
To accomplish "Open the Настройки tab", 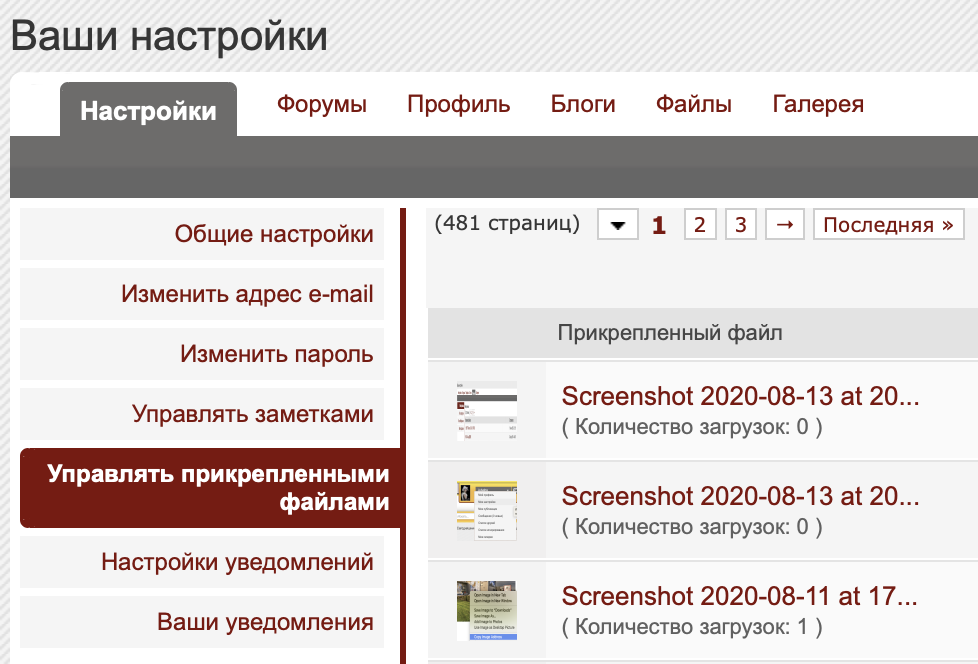I will [x=148, y=110].
